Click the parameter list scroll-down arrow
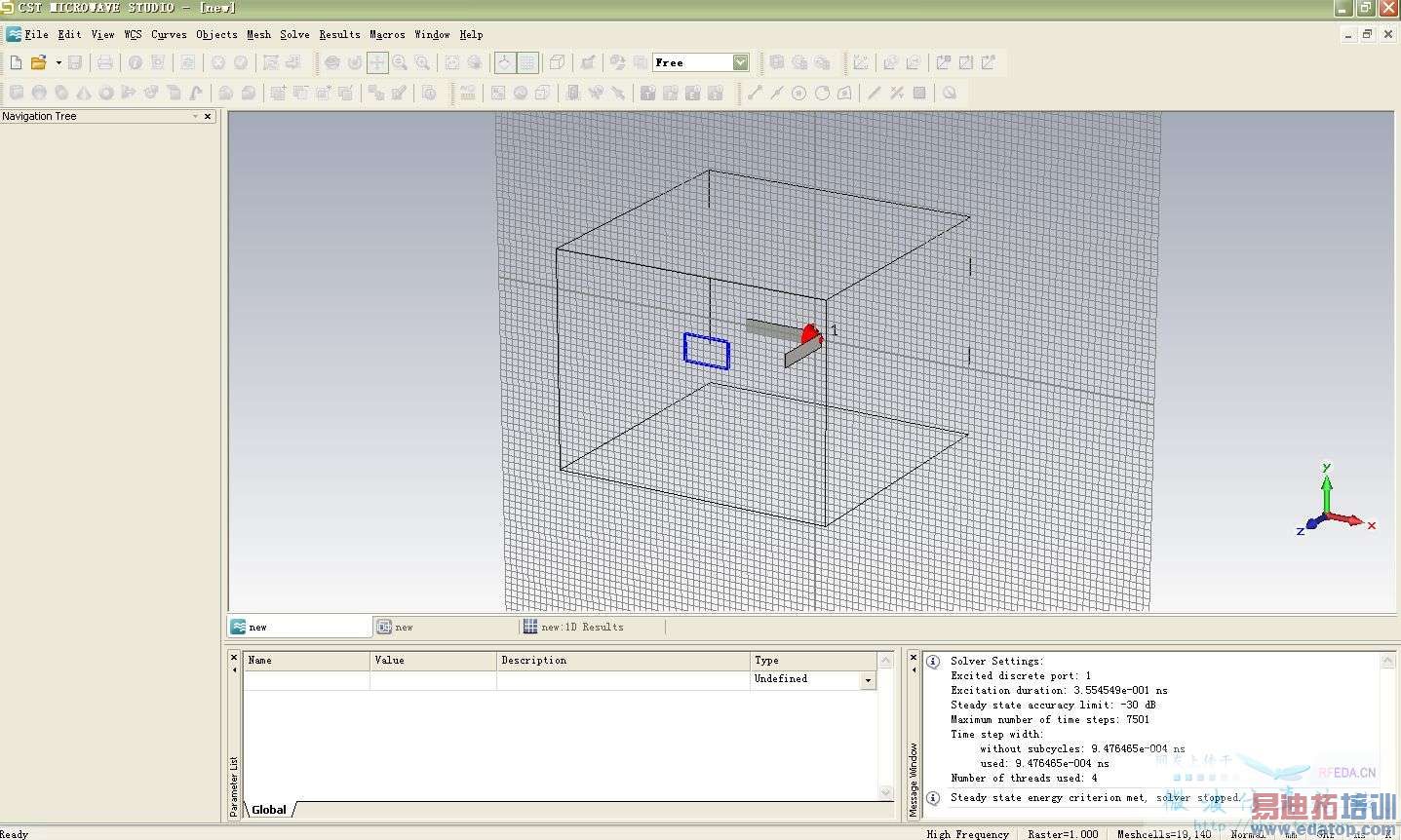This screenshot has height=840, width=1401. coord(886,792)
